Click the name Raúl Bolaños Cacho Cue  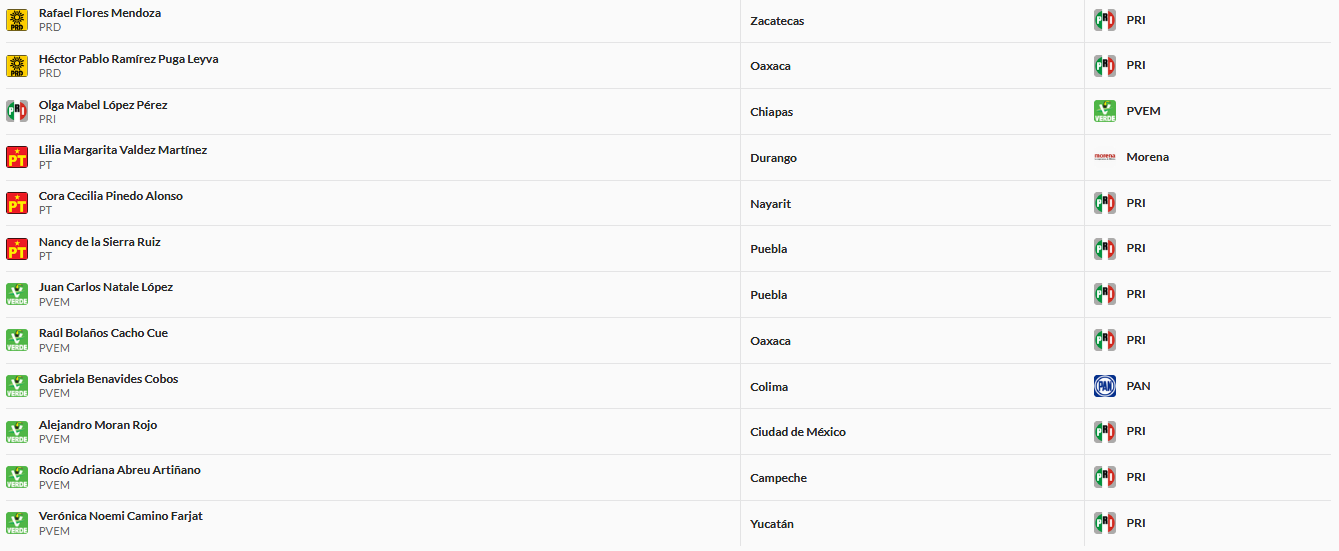tap(103, 333)
